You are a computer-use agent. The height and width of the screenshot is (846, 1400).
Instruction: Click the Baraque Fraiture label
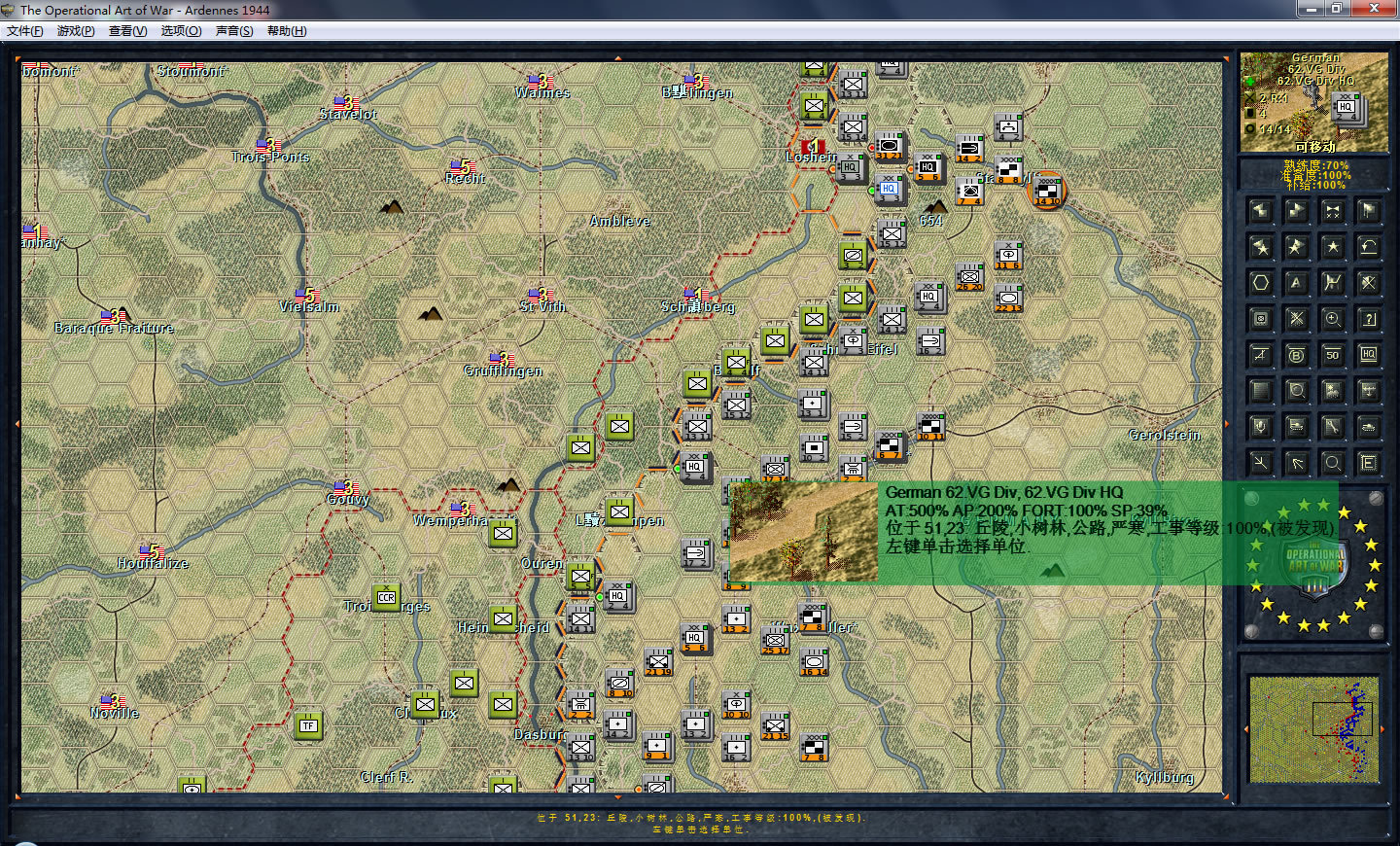coord(114,328)
